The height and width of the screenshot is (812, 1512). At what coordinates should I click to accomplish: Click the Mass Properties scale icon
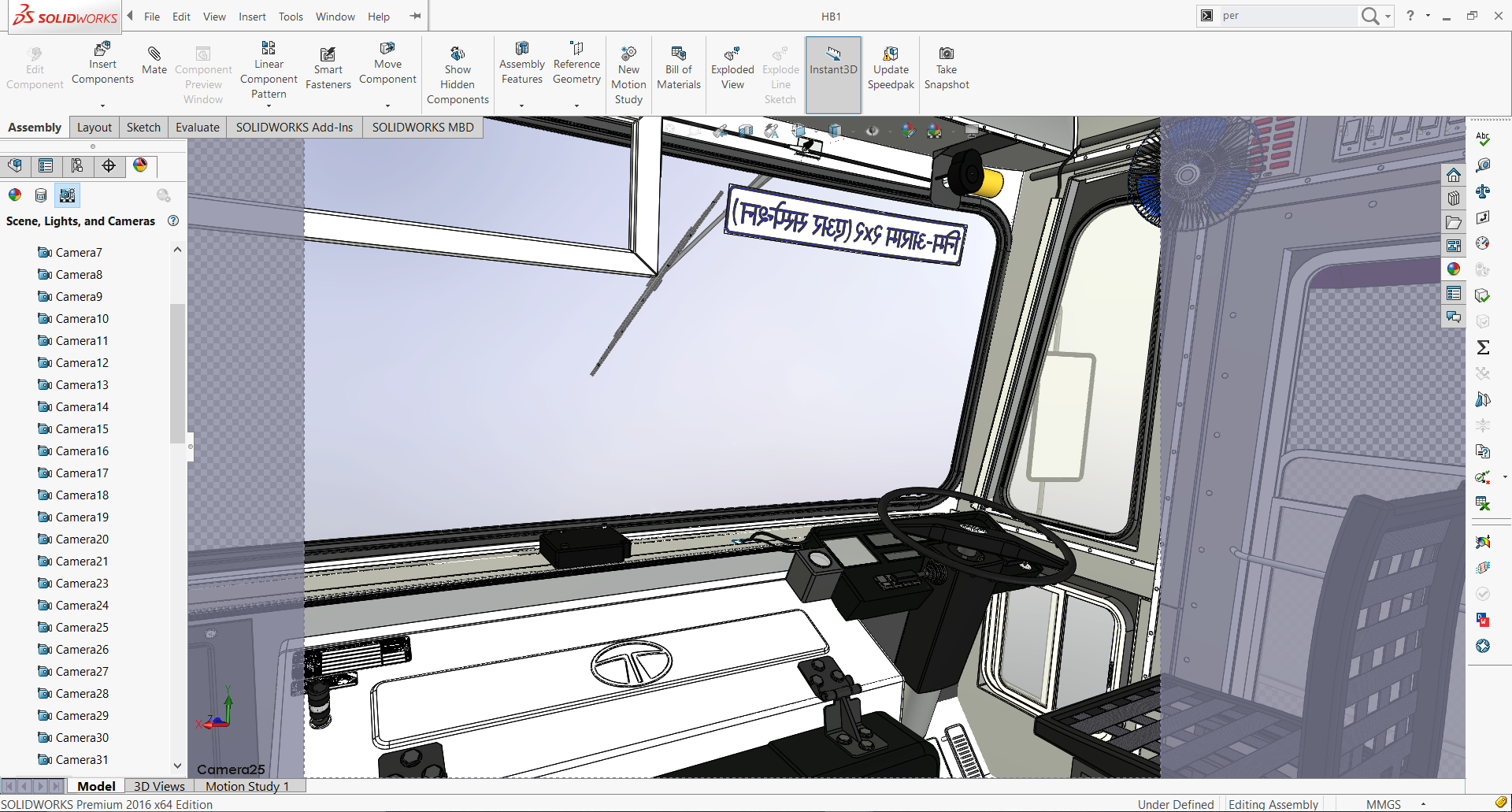1483,191
